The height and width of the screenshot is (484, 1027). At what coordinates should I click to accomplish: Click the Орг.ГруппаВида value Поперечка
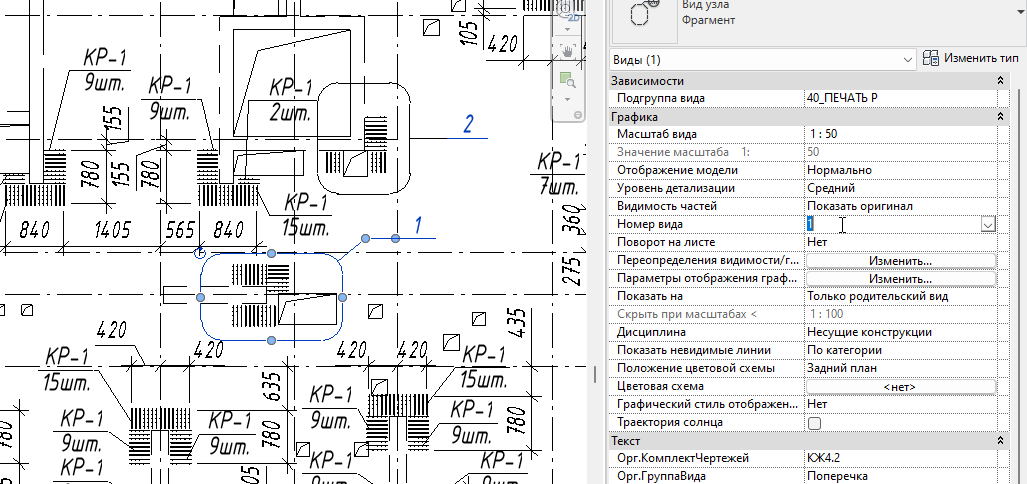point(900,476)
